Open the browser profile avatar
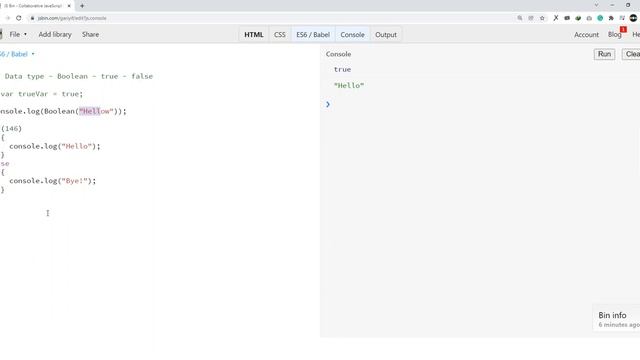 coord(633,18)
